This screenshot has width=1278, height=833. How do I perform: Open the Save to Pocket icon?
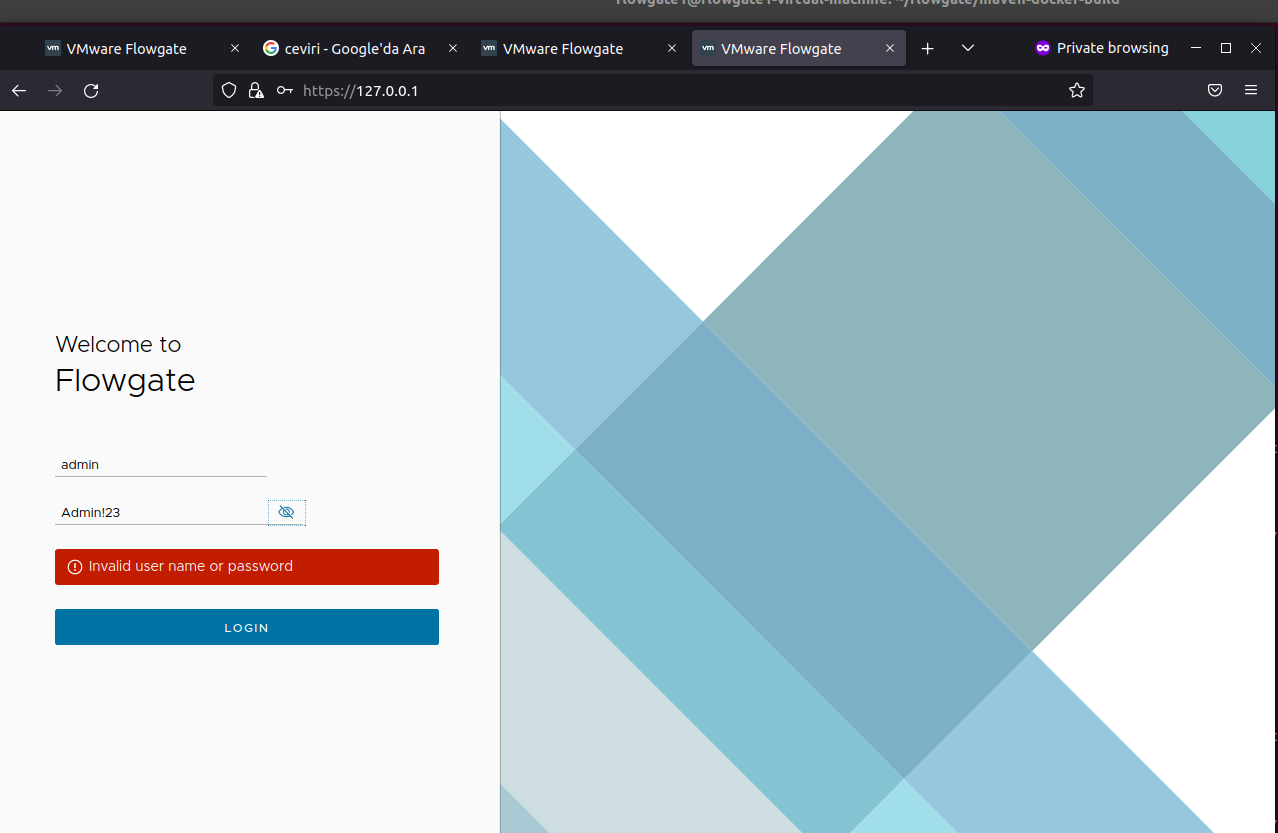1215,91
